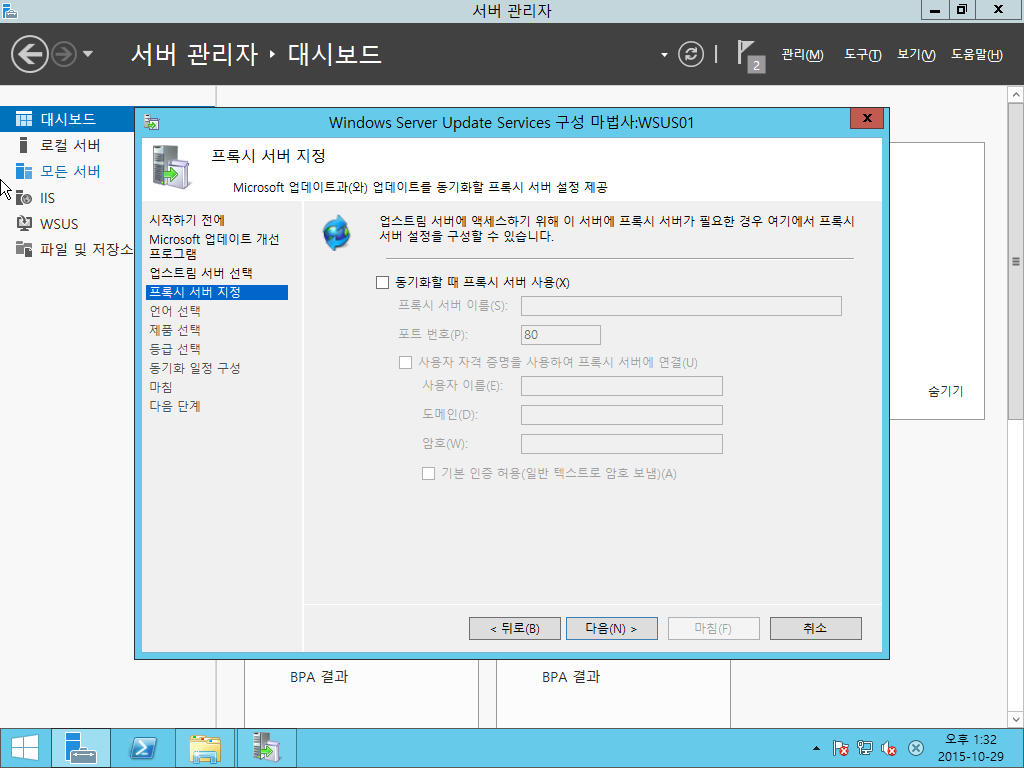Click the 프록시 서버 이름 input field
Screen dimensions: 1024x768
point(681,306)
